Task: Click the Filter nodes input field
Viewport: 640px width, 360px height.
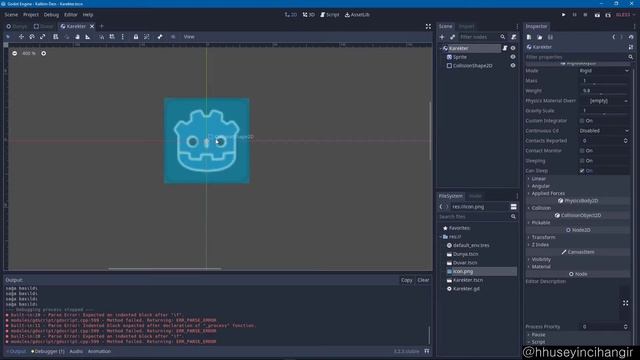Action: point(482,37)
